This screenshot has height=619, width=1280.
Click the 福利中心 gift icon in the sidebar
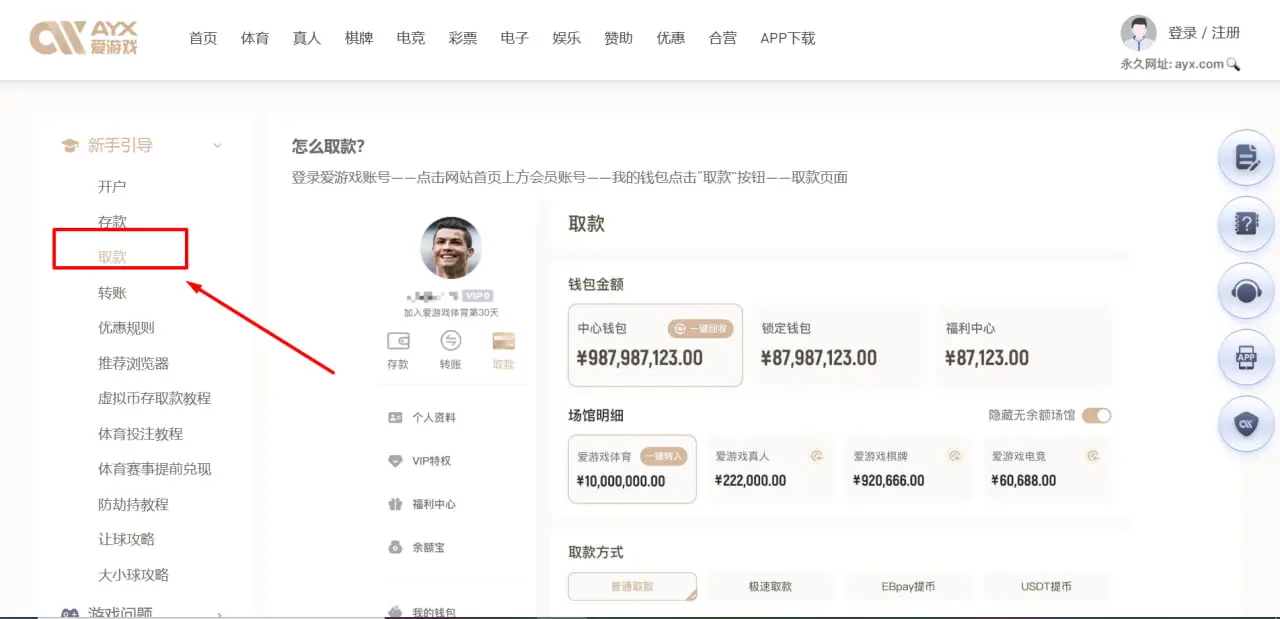click(395, 504)
